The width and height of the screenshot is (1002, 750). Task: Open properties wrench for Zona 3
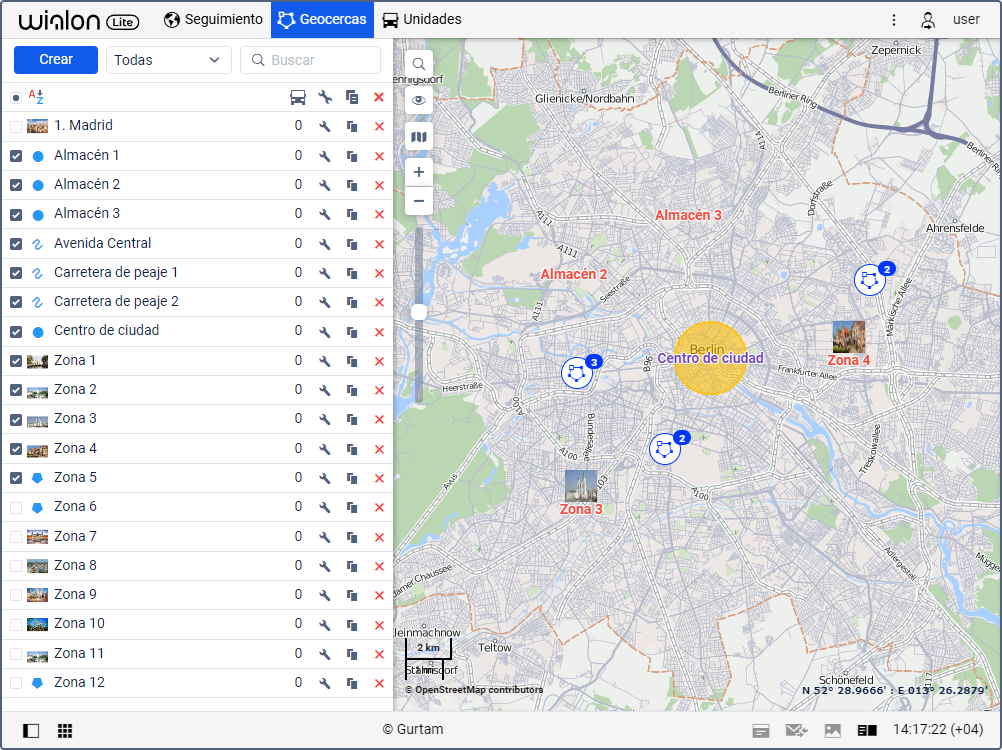tap(325, 420)
